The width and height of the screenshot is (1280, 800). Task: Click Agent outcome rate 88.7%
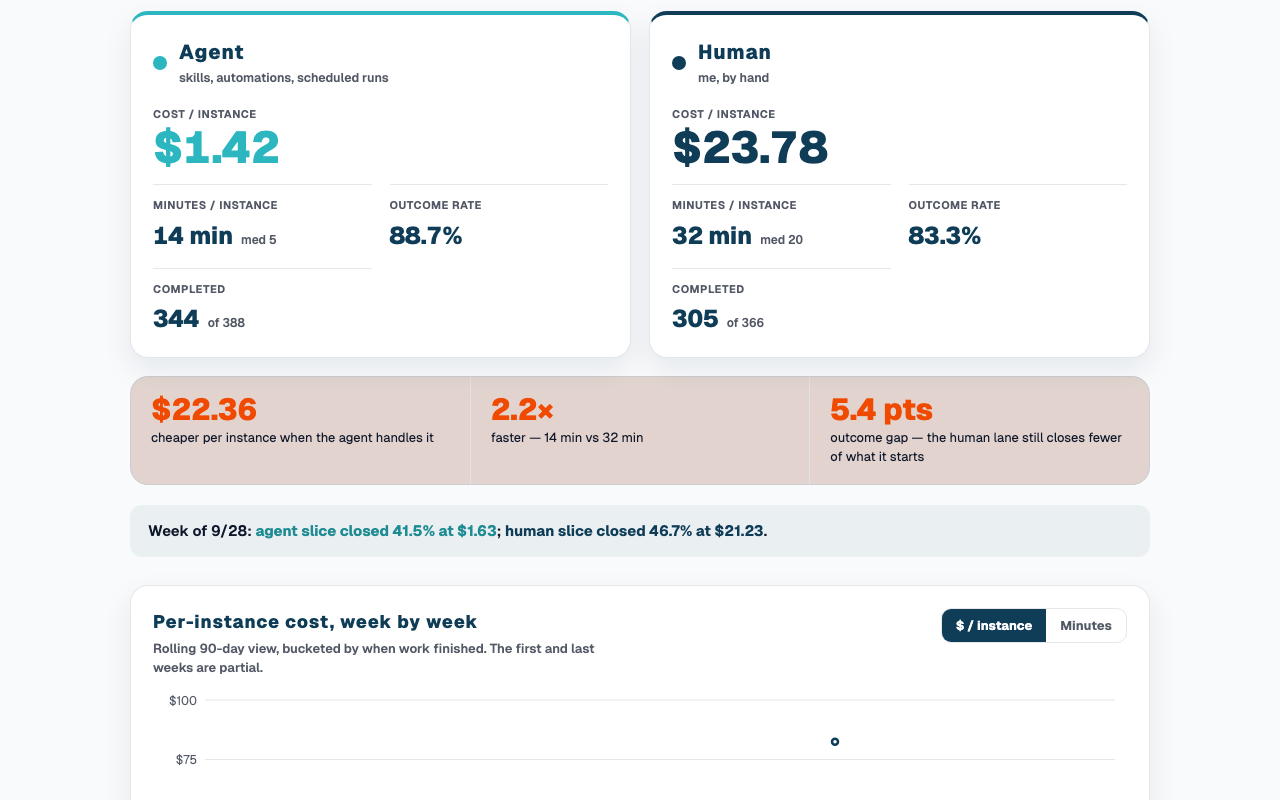pos(426,236)
